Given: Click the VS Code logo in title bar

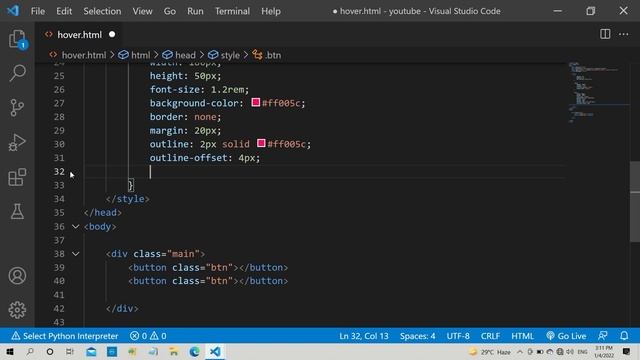Looking at the screenshot, I should pyautogui.click(x=13, y=11).
